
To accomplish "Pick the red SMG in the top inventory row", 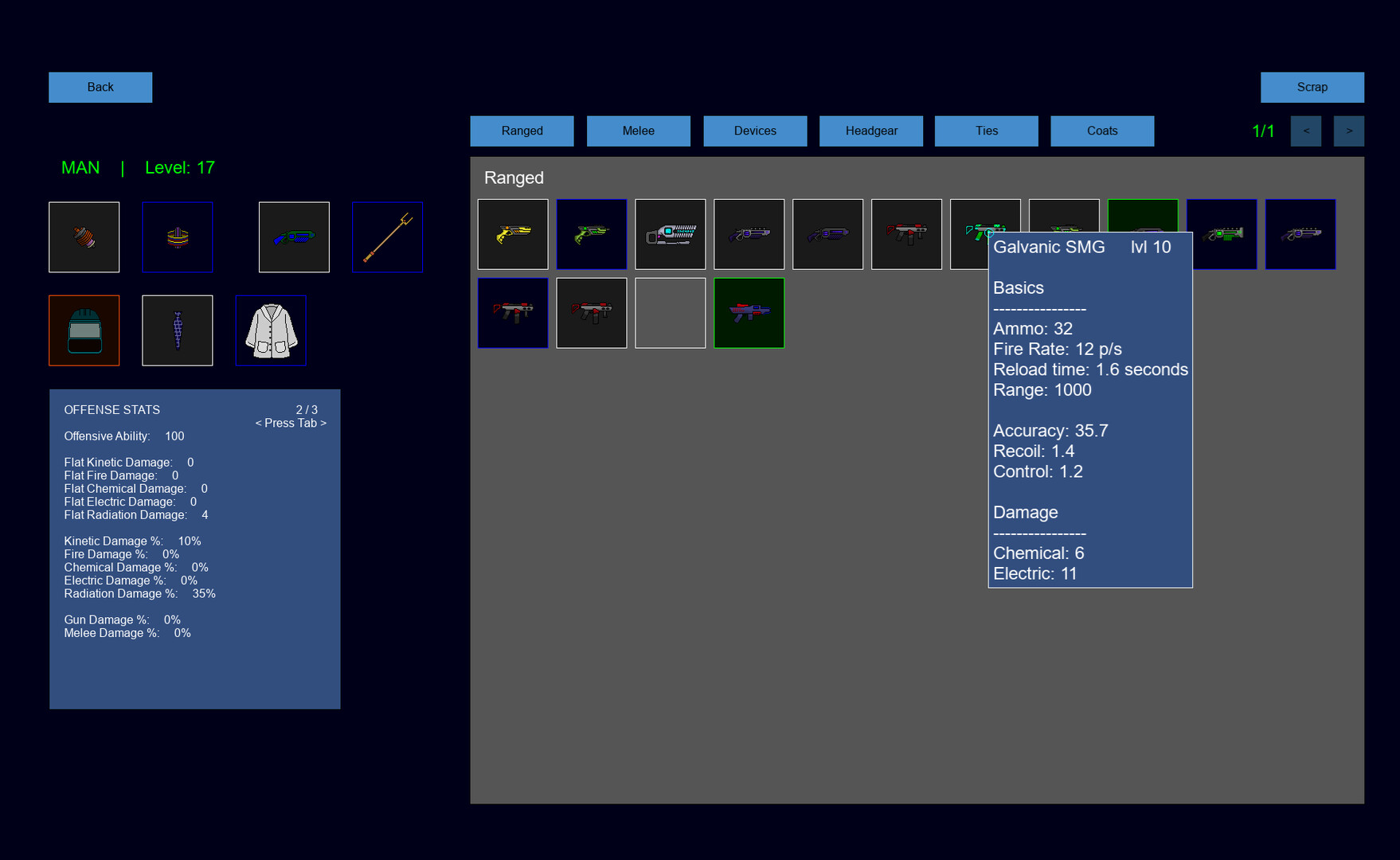I will pyautogui.click(x=907, y=234).
